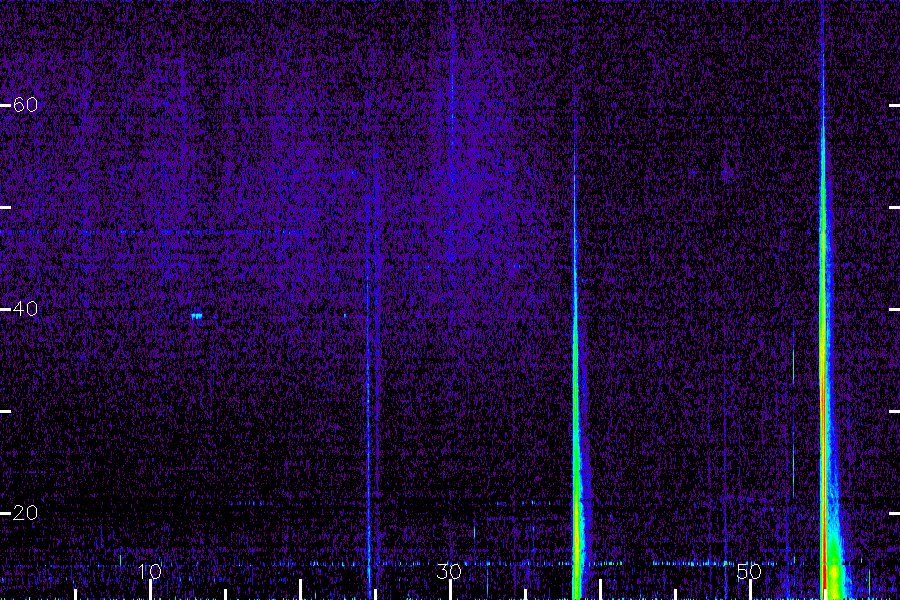Viewport: 900px width, 600px height.
Task: Click the 40 label on the vertical axis
Action: [x=25, y=309]
